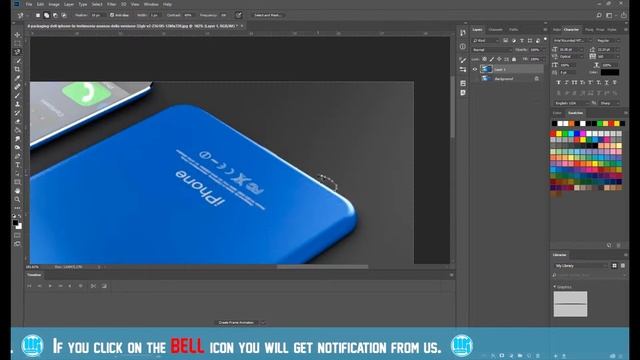The width and height of the screenshot is (640, 360).
Task: Select the Crop tool
Action: tap(17, 69)
